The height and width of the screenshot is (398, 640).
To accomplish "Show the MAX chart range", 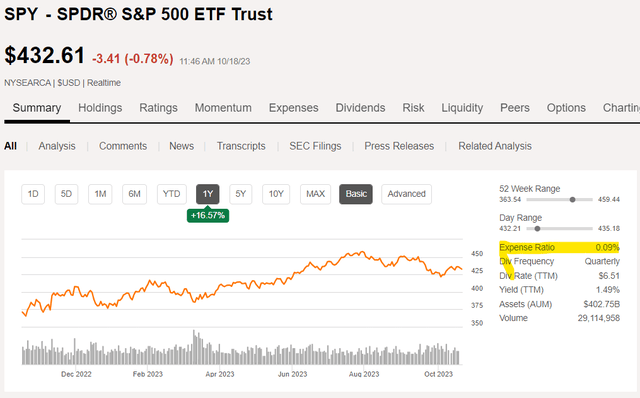I will pyautogui.click(x=316, y=194).
